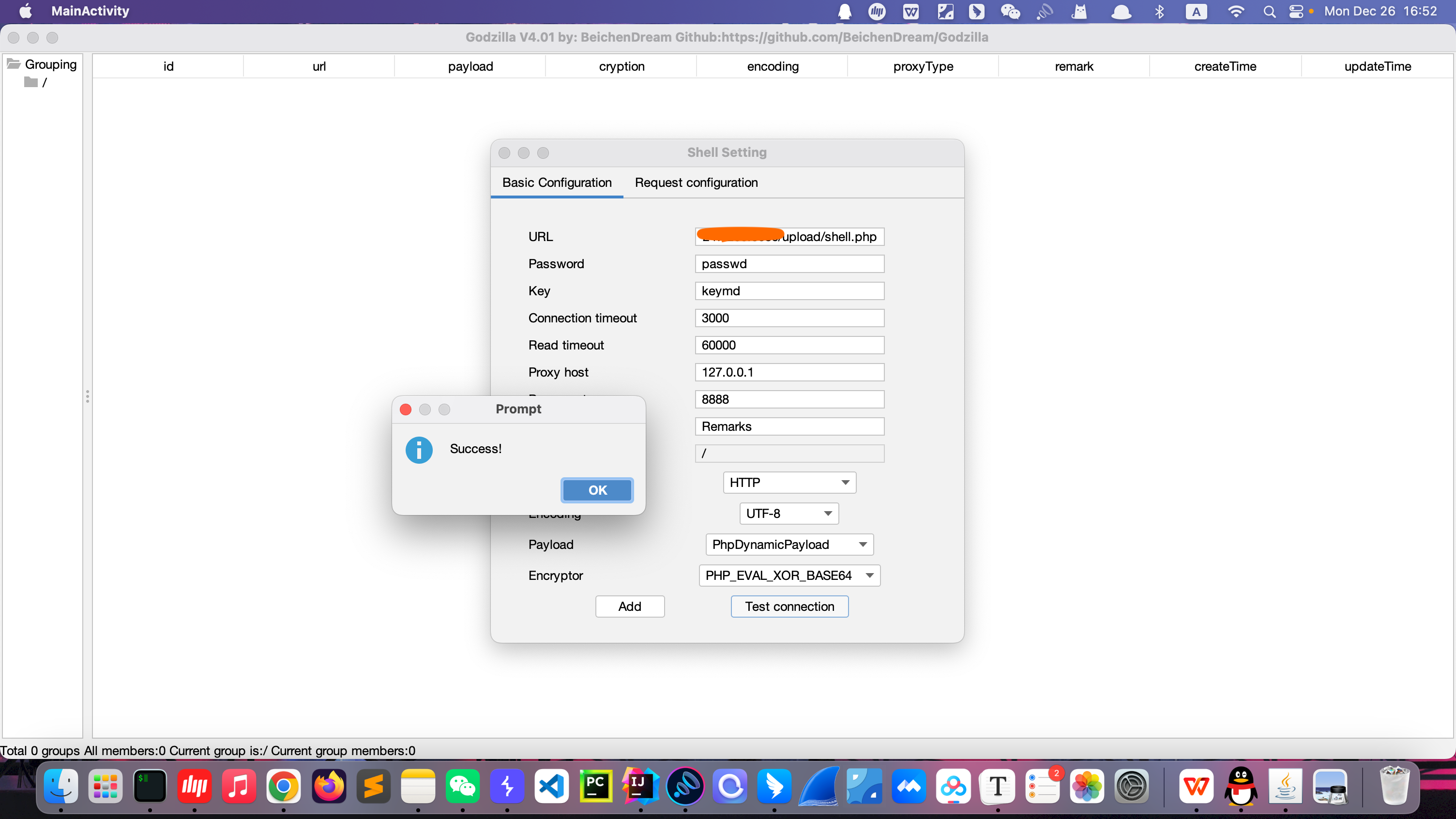1456x819 pixels.
Task: Click the Key field containing keymd
Action: click(x=789, y=291)
